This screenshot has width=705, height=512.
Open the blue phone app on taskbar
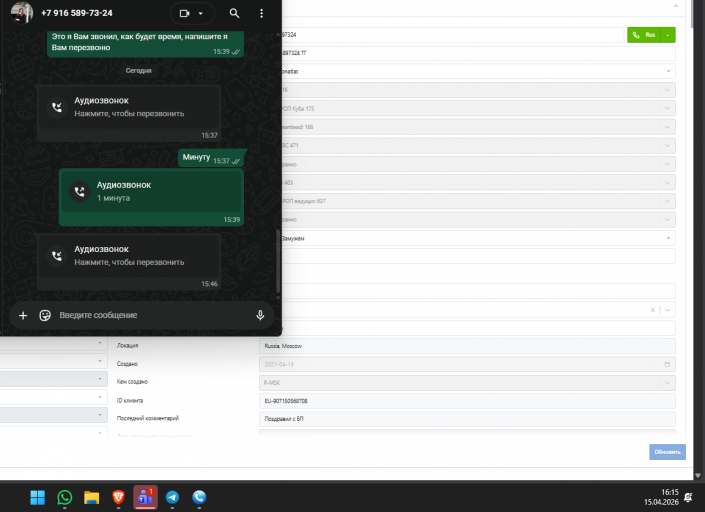199,498
